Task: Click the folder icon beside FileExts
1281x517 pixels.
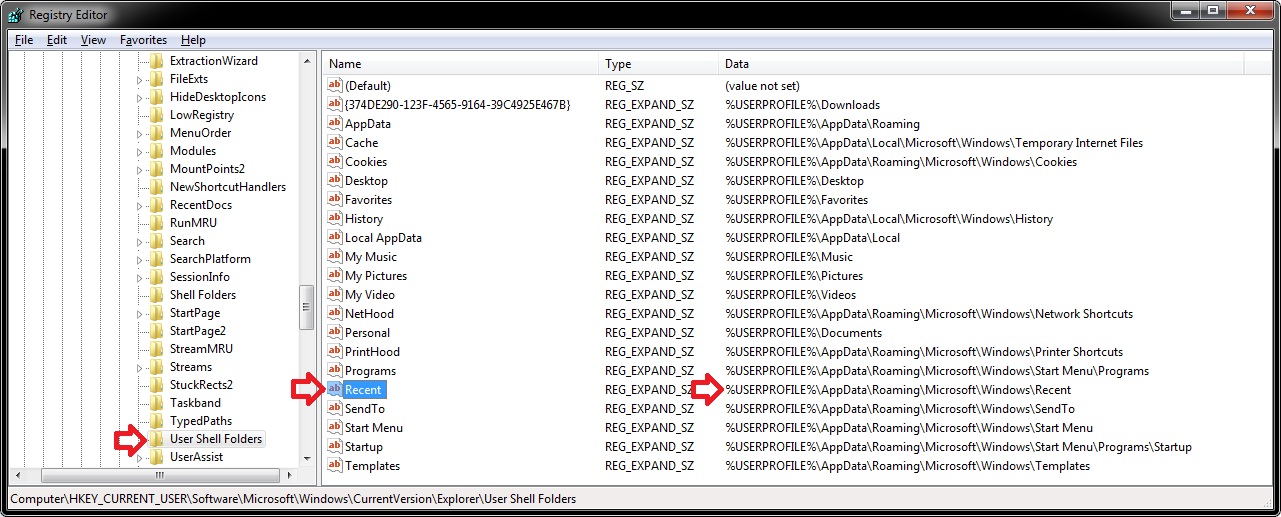Action: click(x=156, y=79)
